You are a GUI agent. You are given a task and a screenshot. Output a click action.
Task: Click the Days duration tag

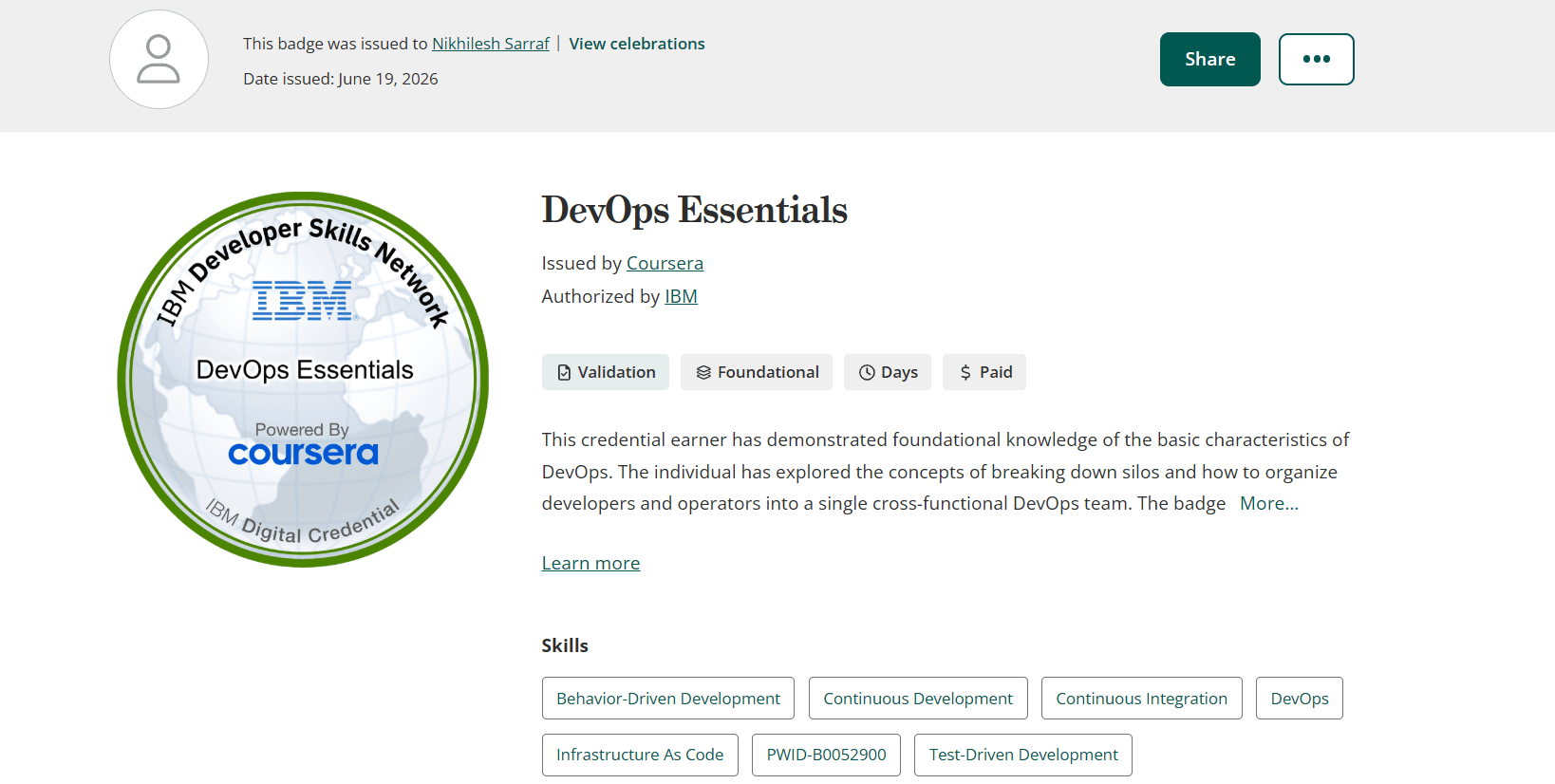coord(888,372)
